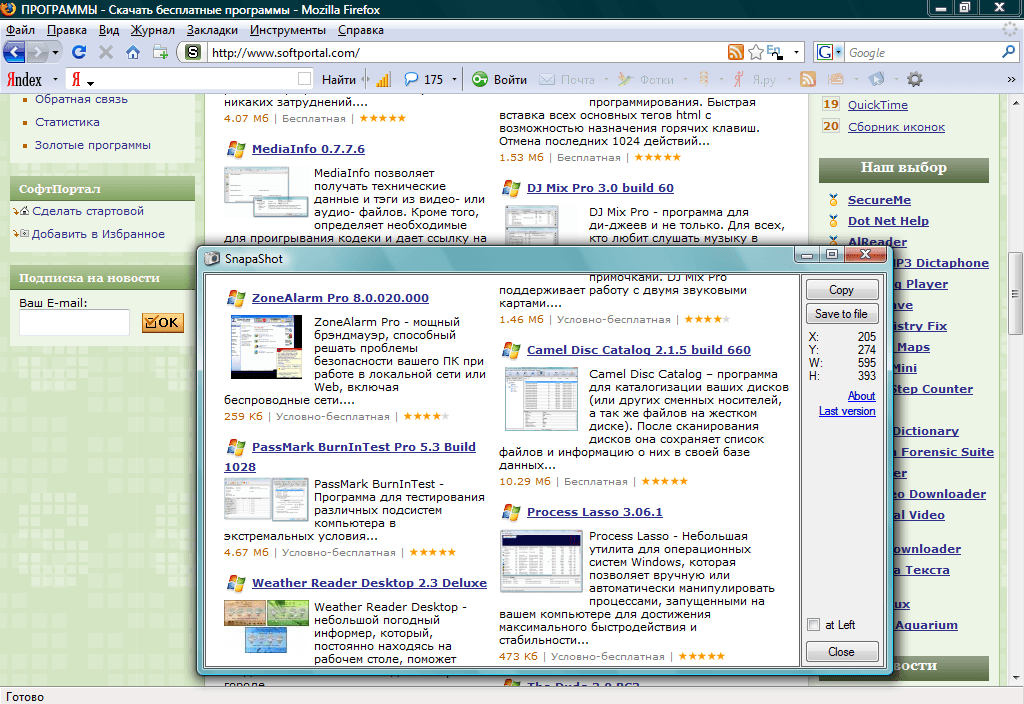
Task: Bookmark page with the star icon
Action: pos(756,52)
